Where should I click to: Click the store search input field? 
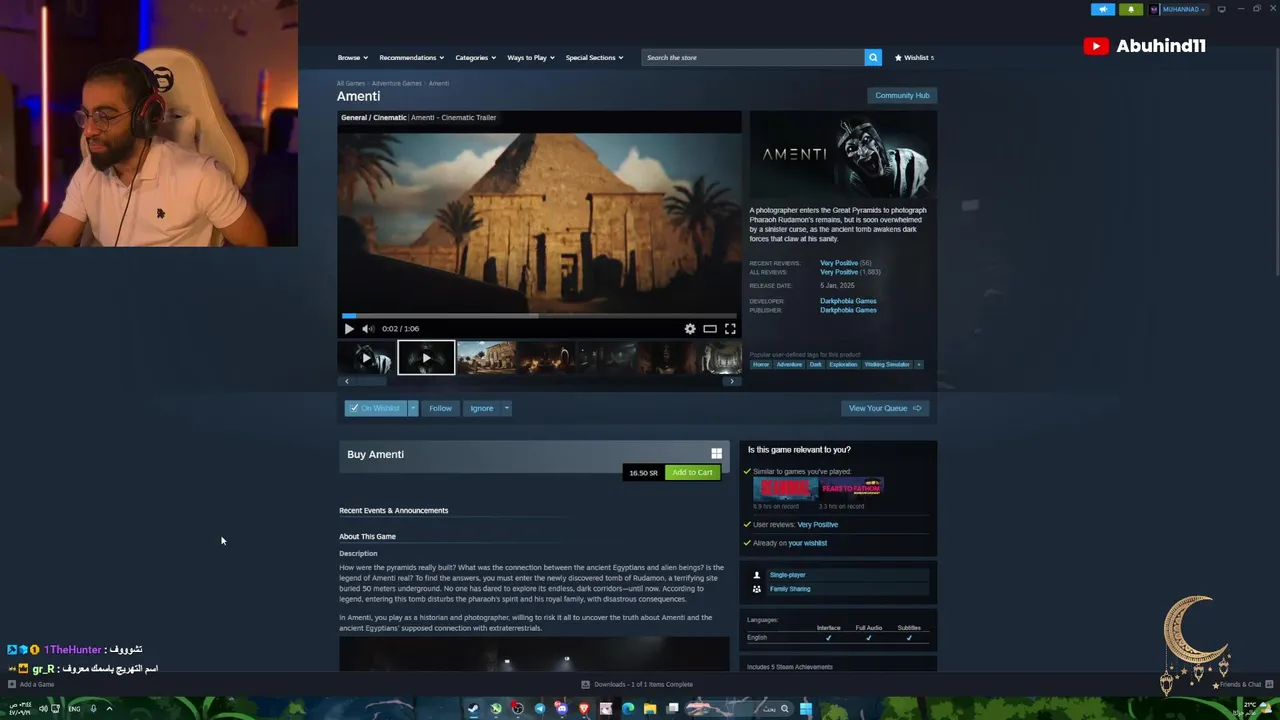[753, 57]
